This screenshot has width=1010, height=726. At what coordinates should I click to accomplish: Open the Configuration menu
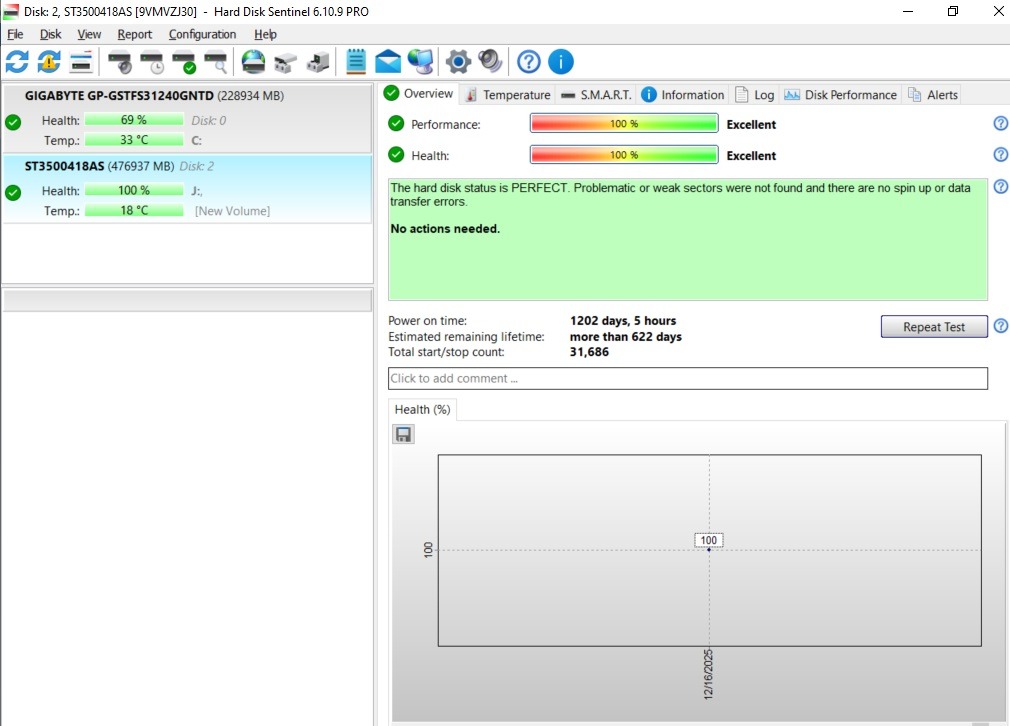click(202, 34)
